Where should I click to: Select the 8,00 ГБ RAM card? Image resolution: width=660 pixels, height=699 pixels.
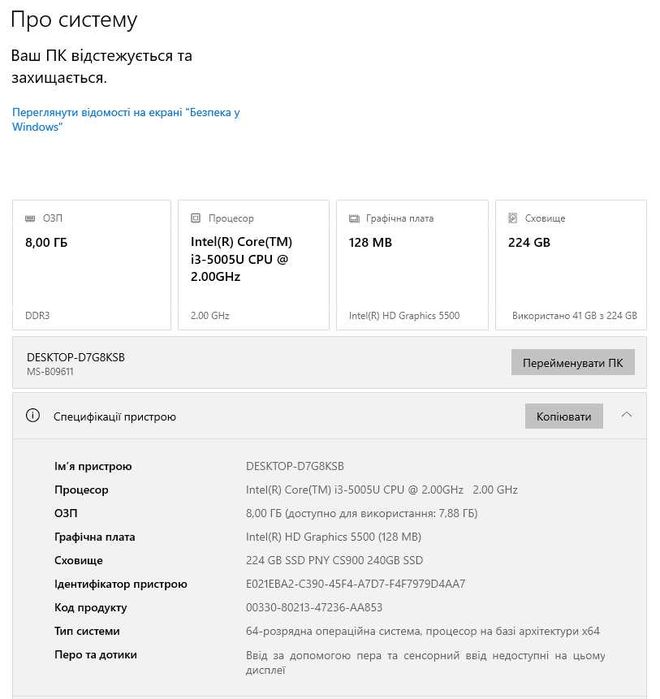tap(91, 265)
